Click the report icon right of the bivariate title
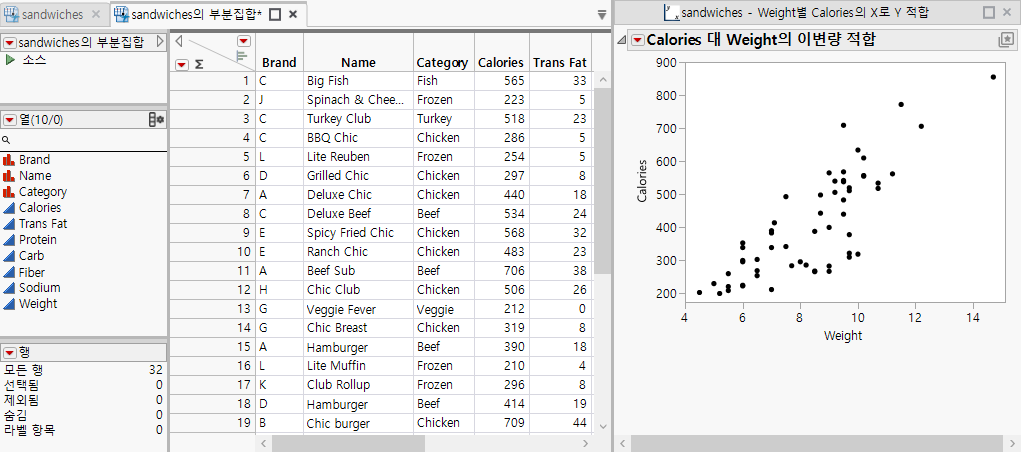 tap(1005, 40)
